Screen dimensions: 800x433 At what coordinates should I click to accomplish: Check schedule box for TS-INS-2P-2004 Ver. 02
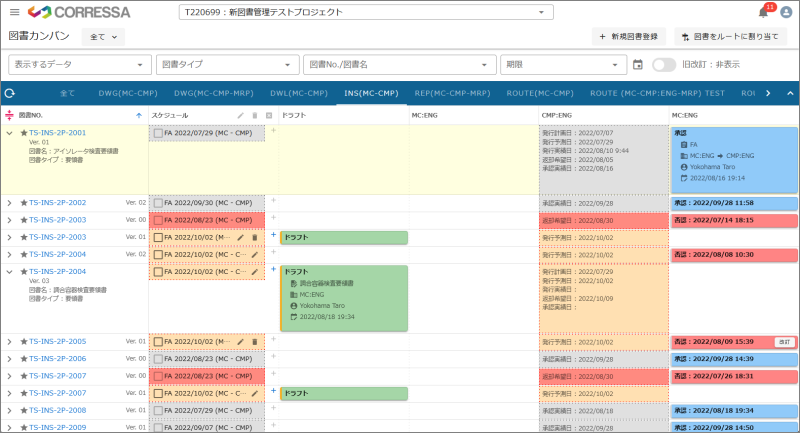pos(158,254)
